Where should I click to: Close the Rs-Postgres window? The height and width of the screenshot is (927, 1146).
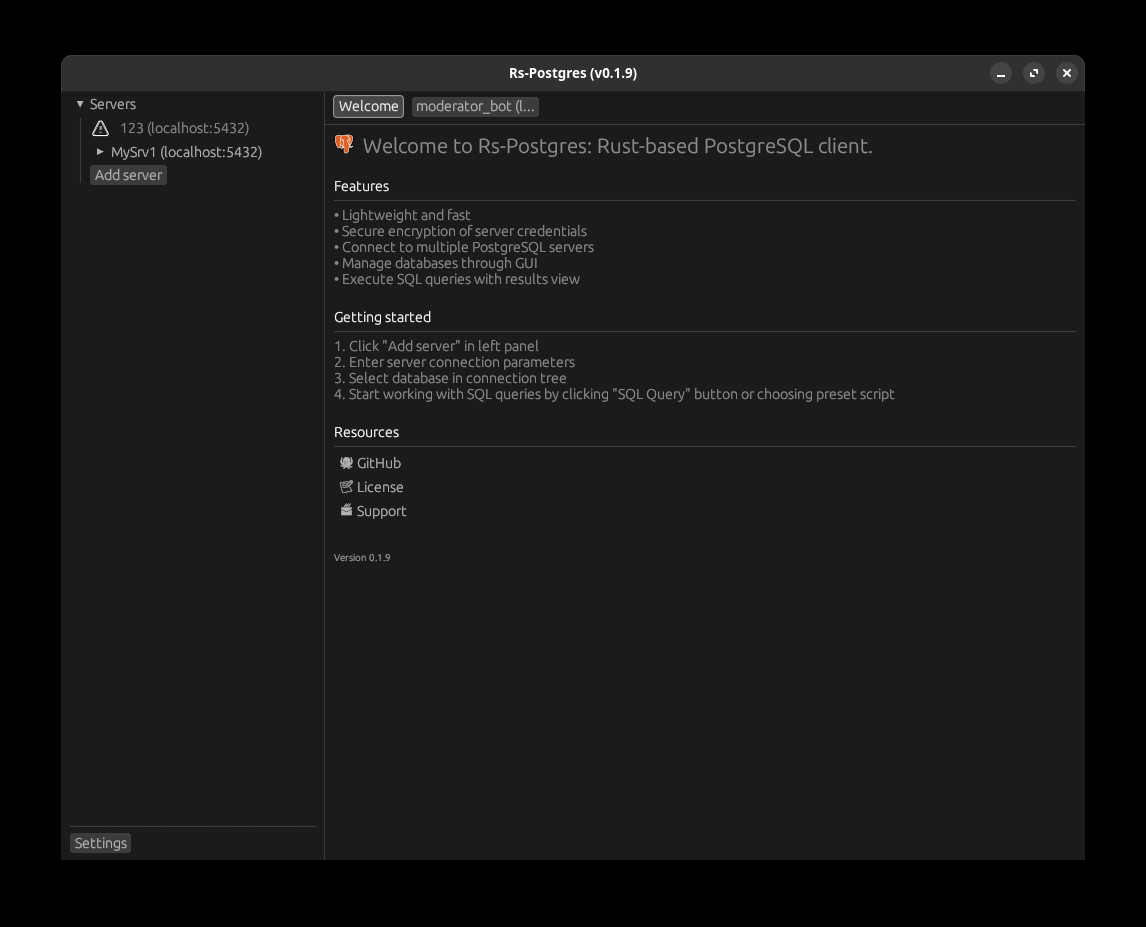(1067, 73)
